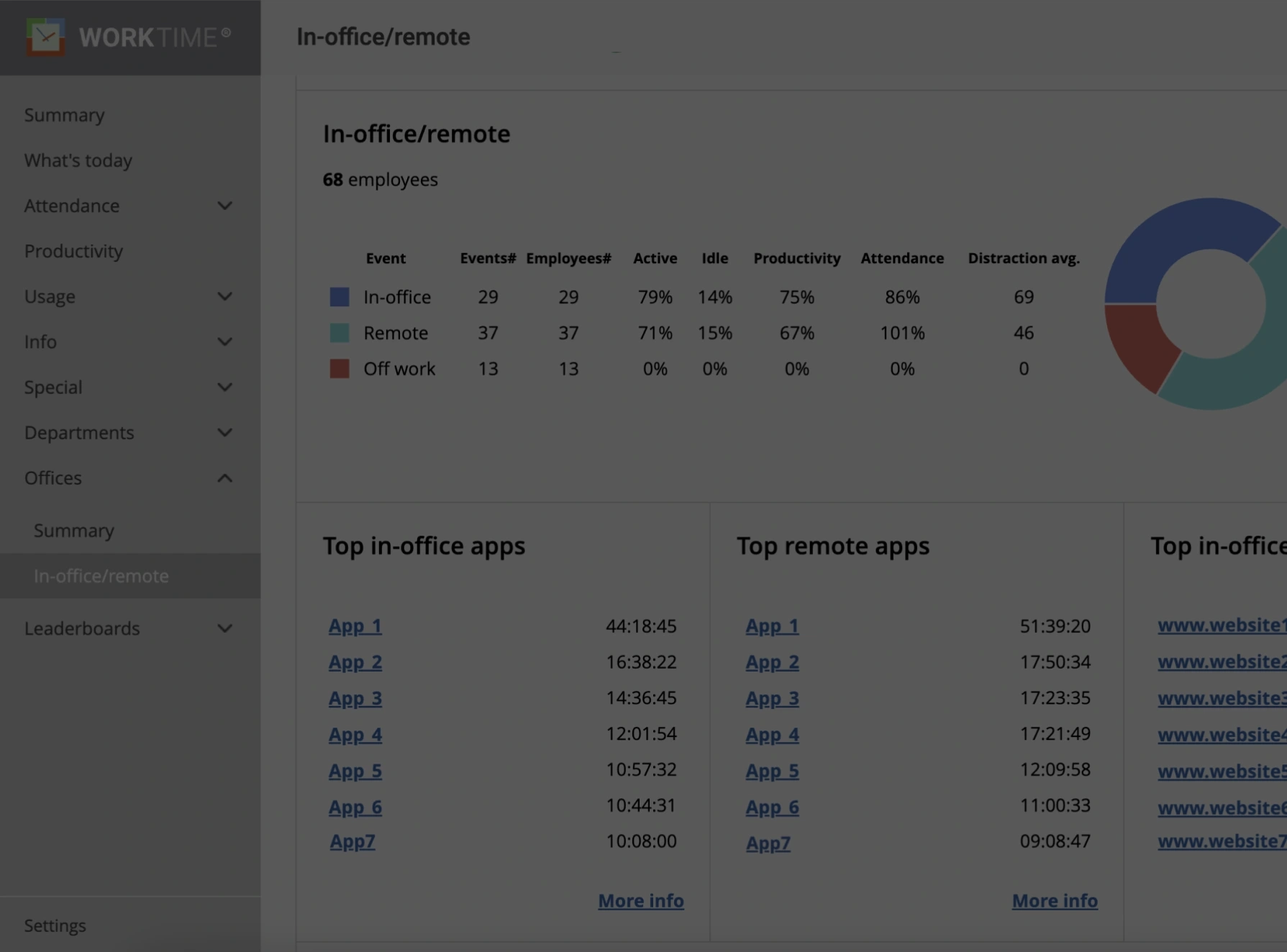Open App7 in top remote apps
The image size is (1287, 952).
click(768, 843)
